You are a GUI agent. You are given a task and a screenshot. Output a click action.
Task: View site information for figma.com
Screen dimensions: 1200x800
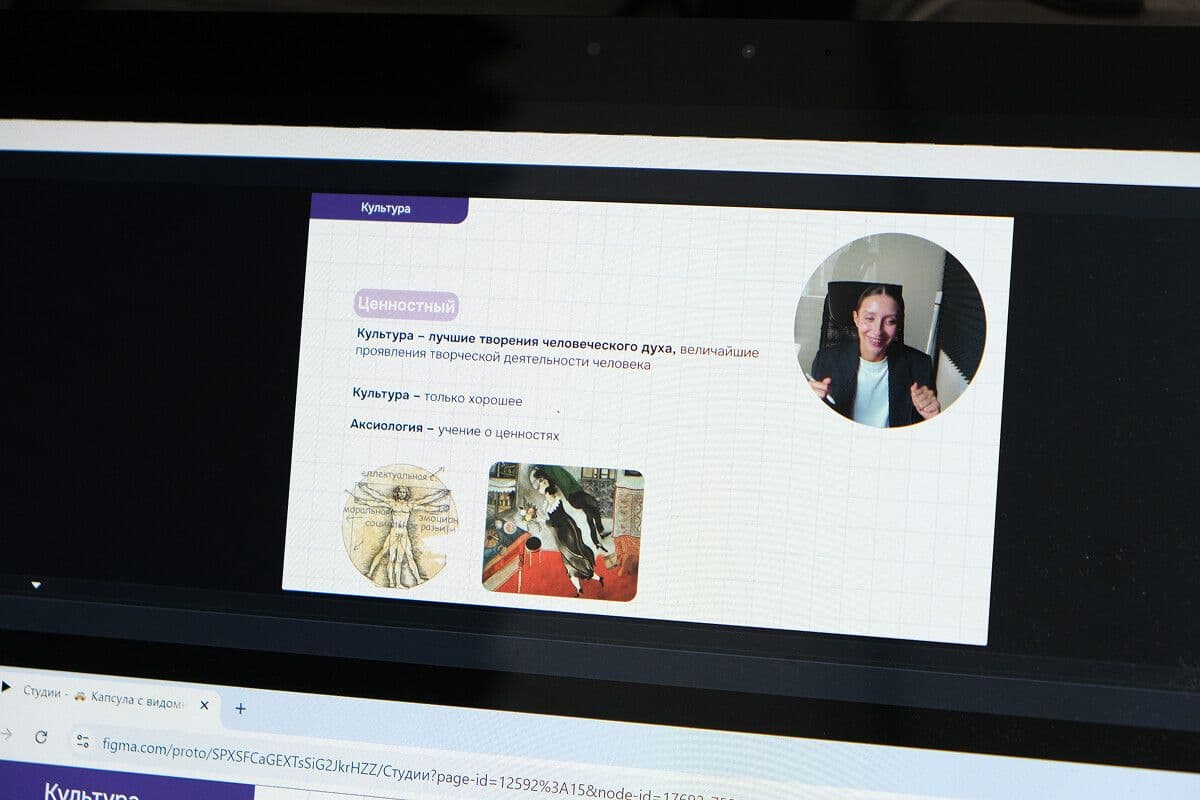click(83, 741)
